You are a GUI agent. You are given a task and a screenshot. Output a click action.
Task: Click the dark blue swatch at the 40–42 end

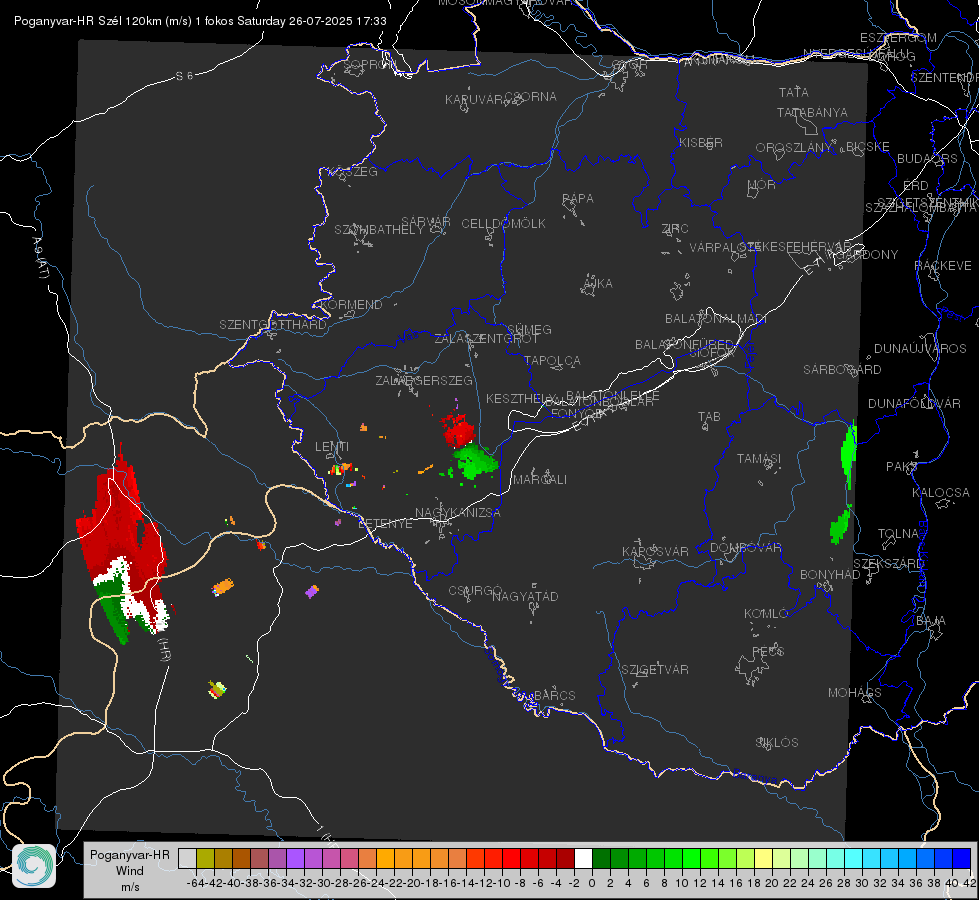[x=962, y=858]
